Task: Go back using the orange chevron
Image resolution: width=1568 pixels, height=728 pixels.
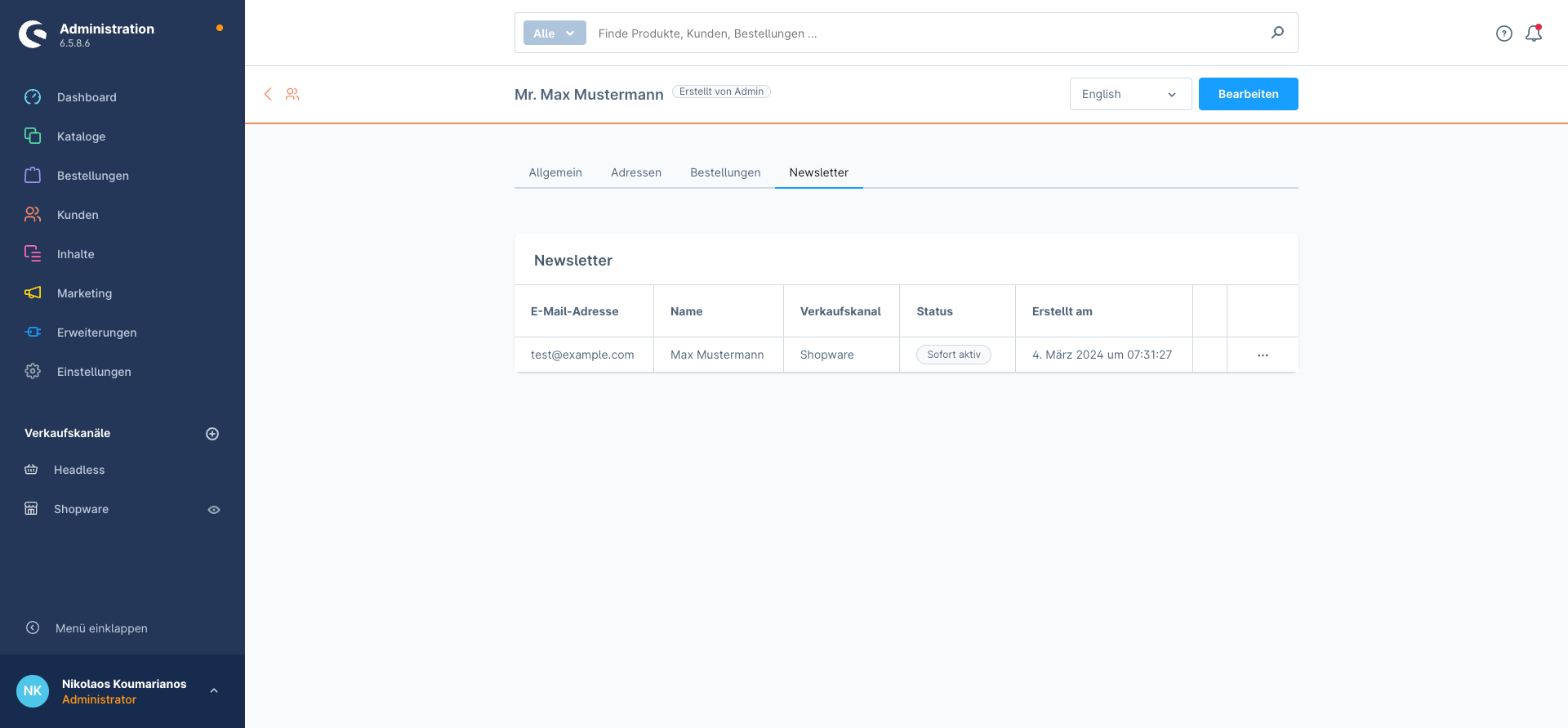Action: (x=268, y=94)
